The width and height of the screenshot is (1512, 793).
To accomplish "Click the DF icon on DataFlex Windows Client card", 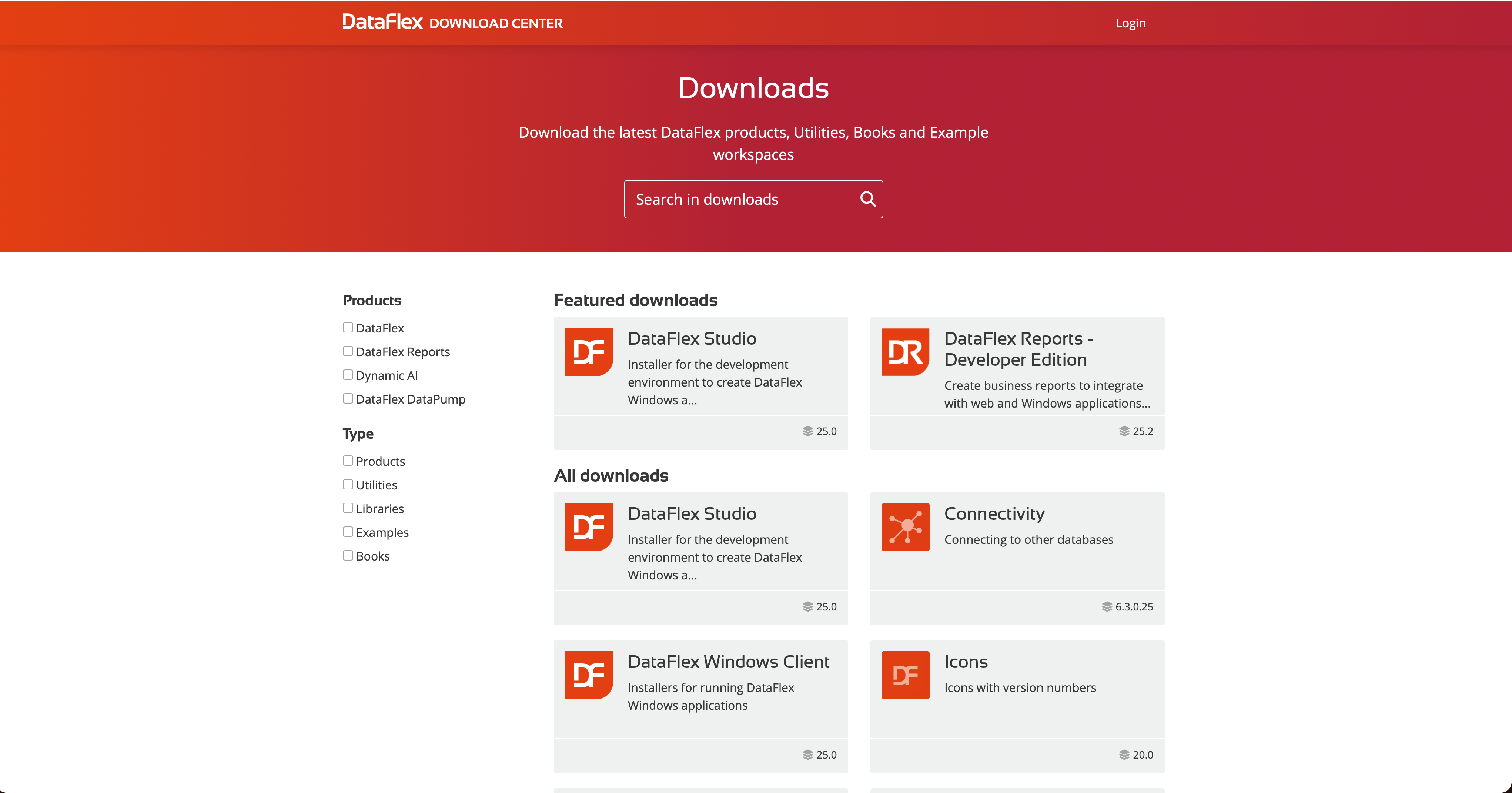I will (589, 675).
